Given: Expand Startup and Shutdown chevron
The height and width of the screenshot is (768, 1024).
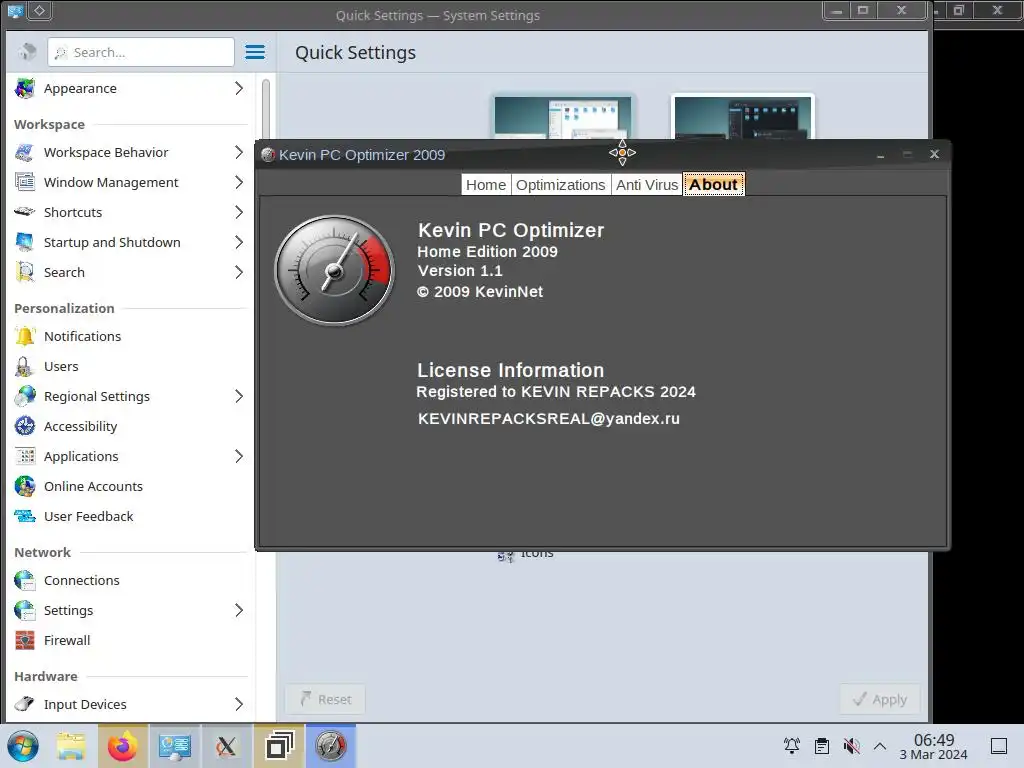Looking at the screenshot, I should tap(239, 242).
